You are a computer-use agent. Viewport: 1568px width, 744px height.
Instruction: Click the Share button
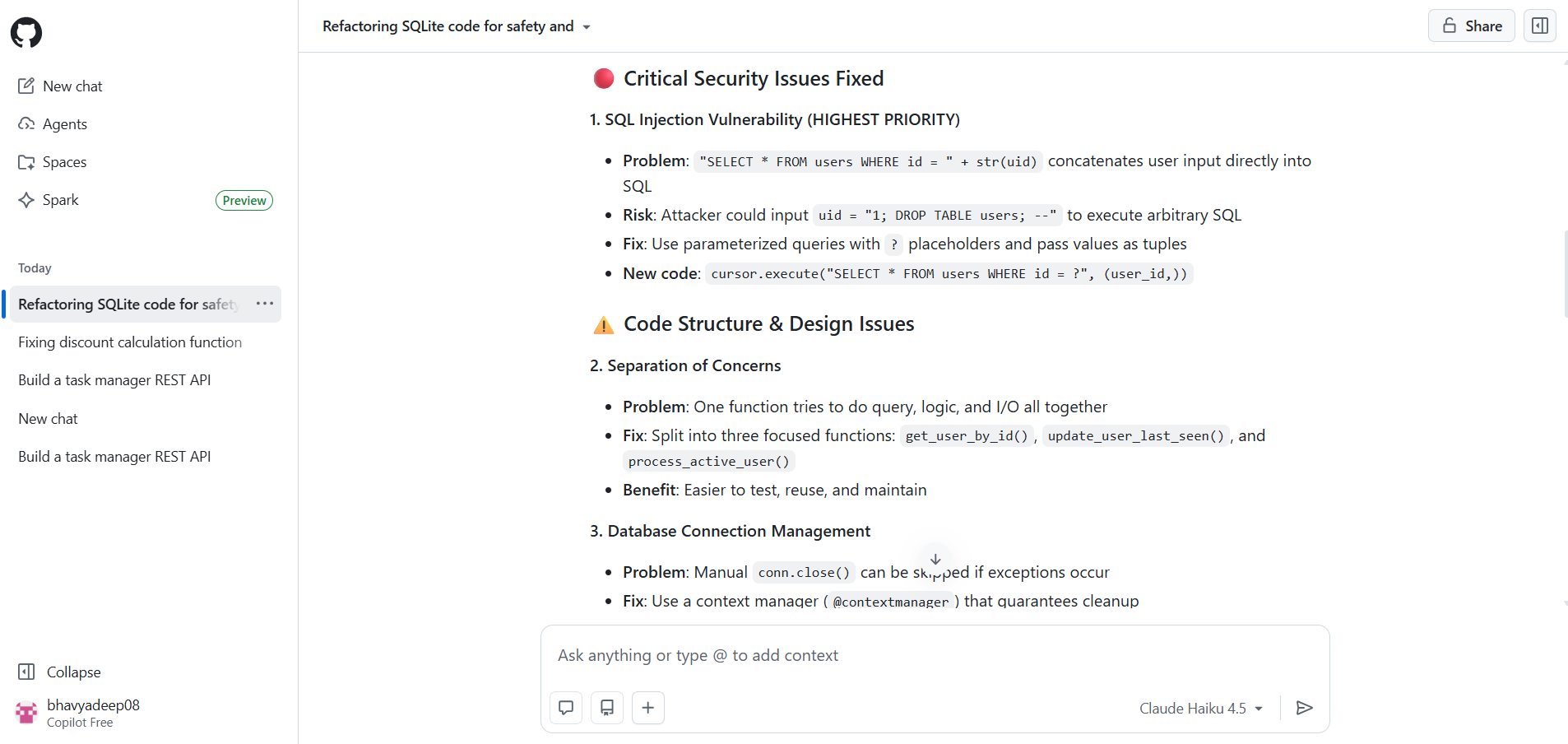[x=1471, y=26]
